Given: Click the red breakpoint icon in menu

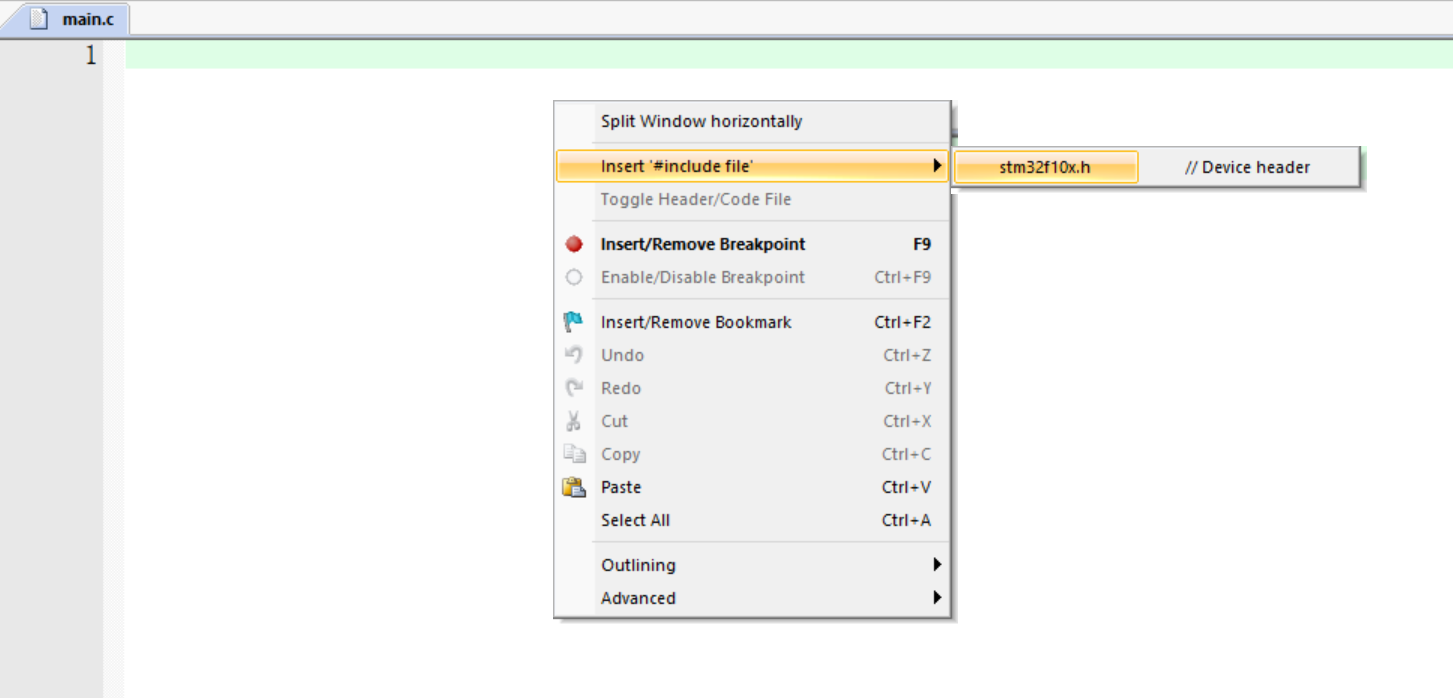Looking at the screenshot, I should click(574, 244).
